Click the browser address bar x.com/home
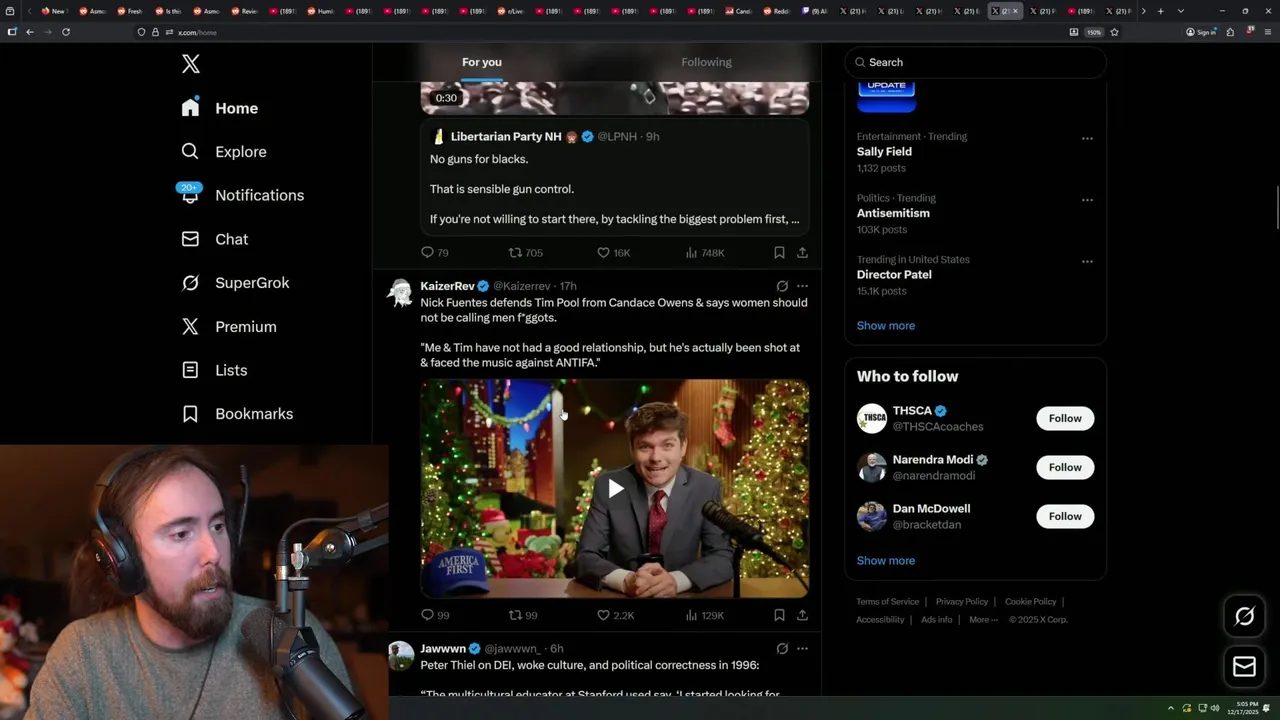Viewport: 1280px width, 720px height. (x=600, y=32)
